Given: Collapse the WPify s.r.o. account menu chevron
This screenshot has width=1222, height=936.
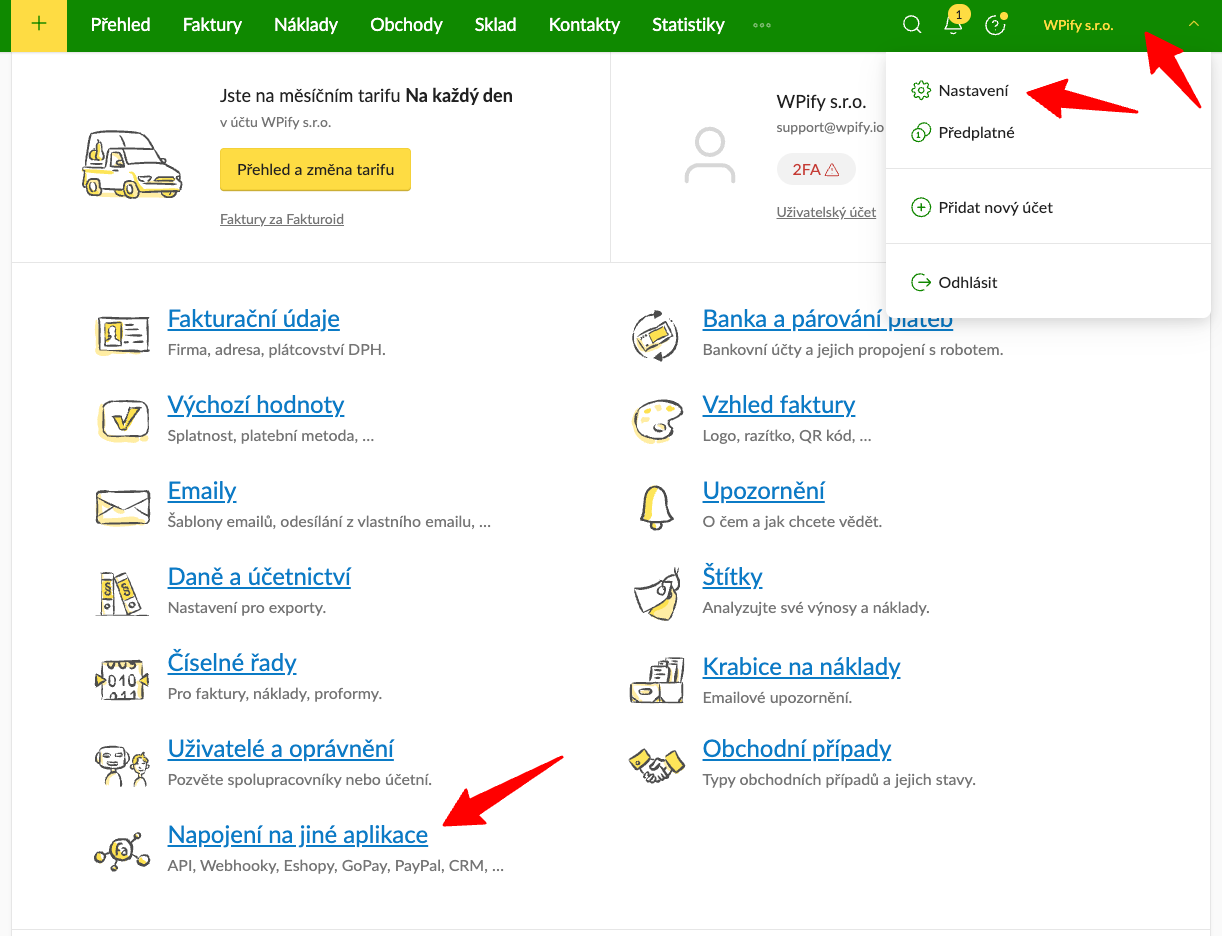Looking at the screenshot, I should point(1192,25).
